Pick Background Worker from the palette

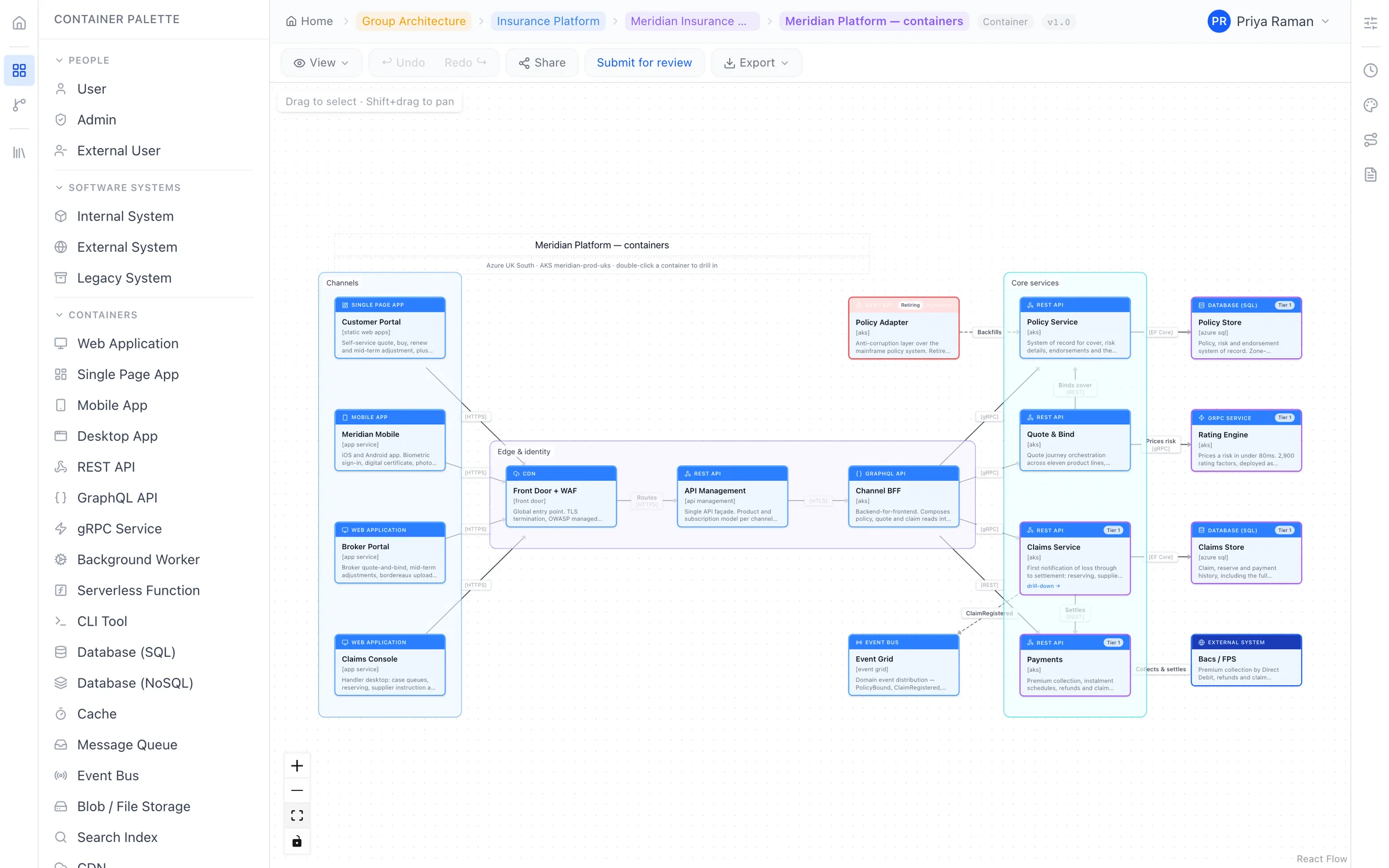tap(153, 559)
